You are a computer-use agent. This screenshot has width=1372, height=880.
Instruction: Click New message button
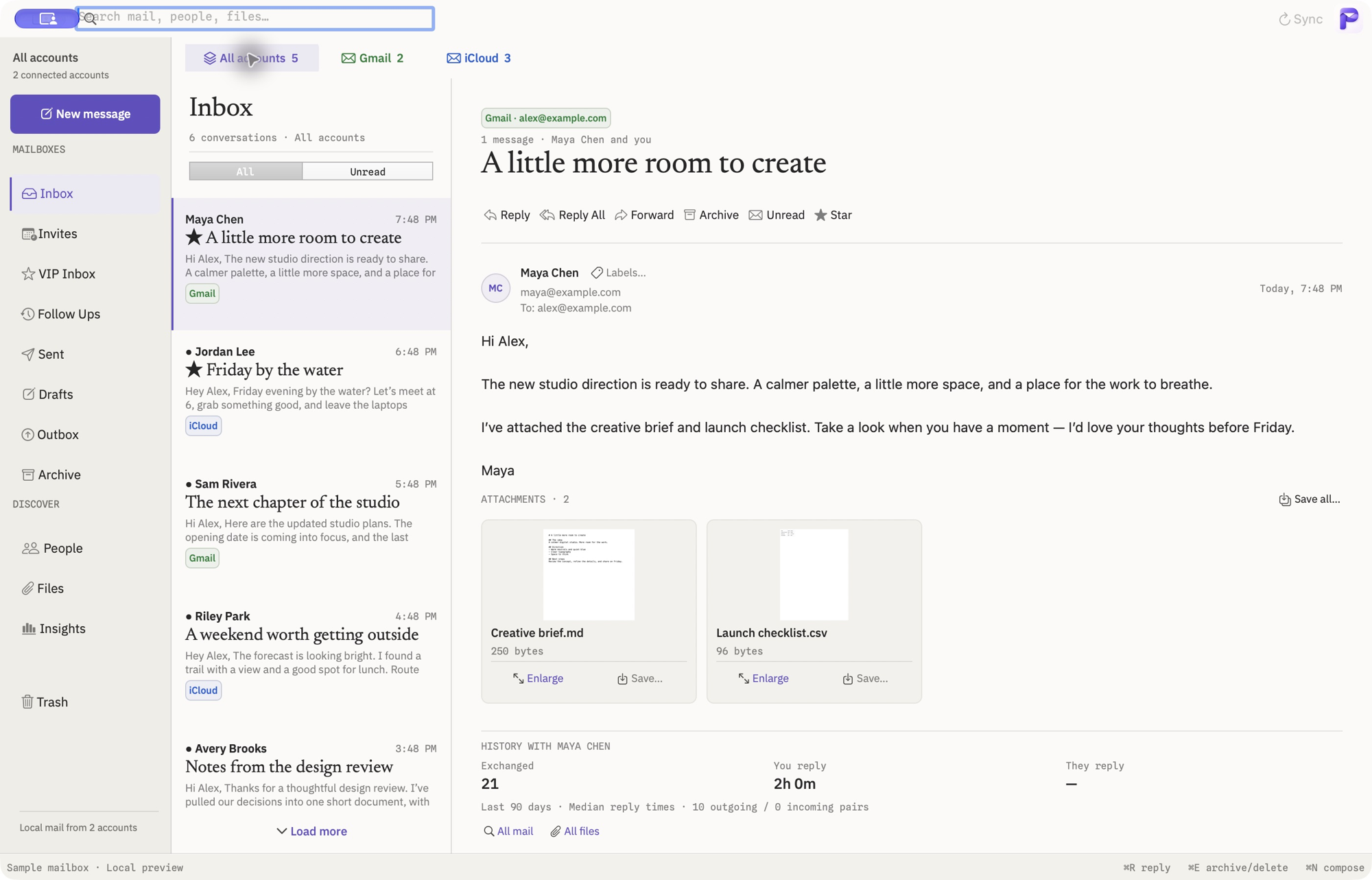[x=85, y=114]
